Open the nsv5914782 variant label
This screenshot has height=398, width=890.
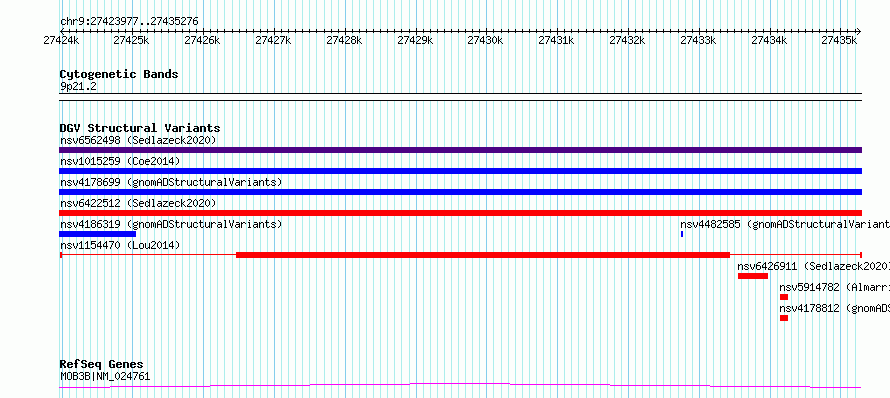coord(834,287)
